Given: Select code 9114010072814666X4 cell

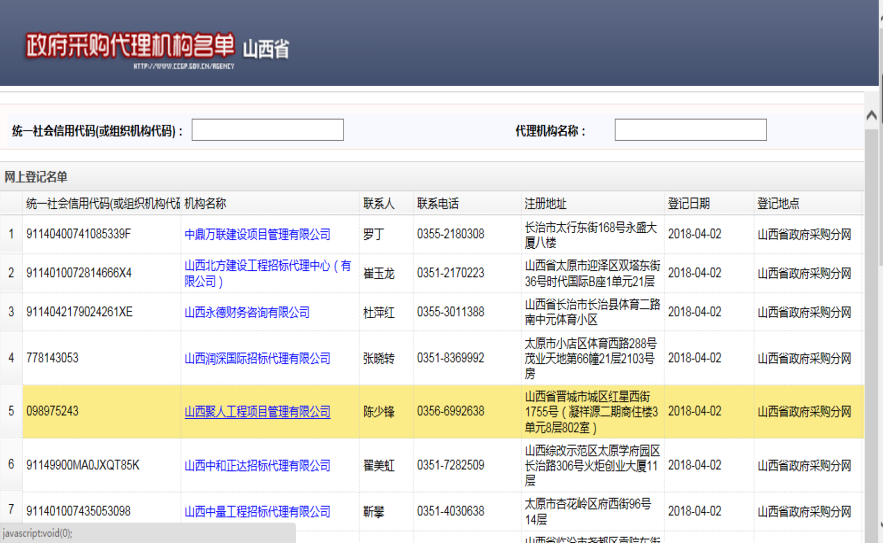Looking at the screenshot, I should click(x=79, y=273).
